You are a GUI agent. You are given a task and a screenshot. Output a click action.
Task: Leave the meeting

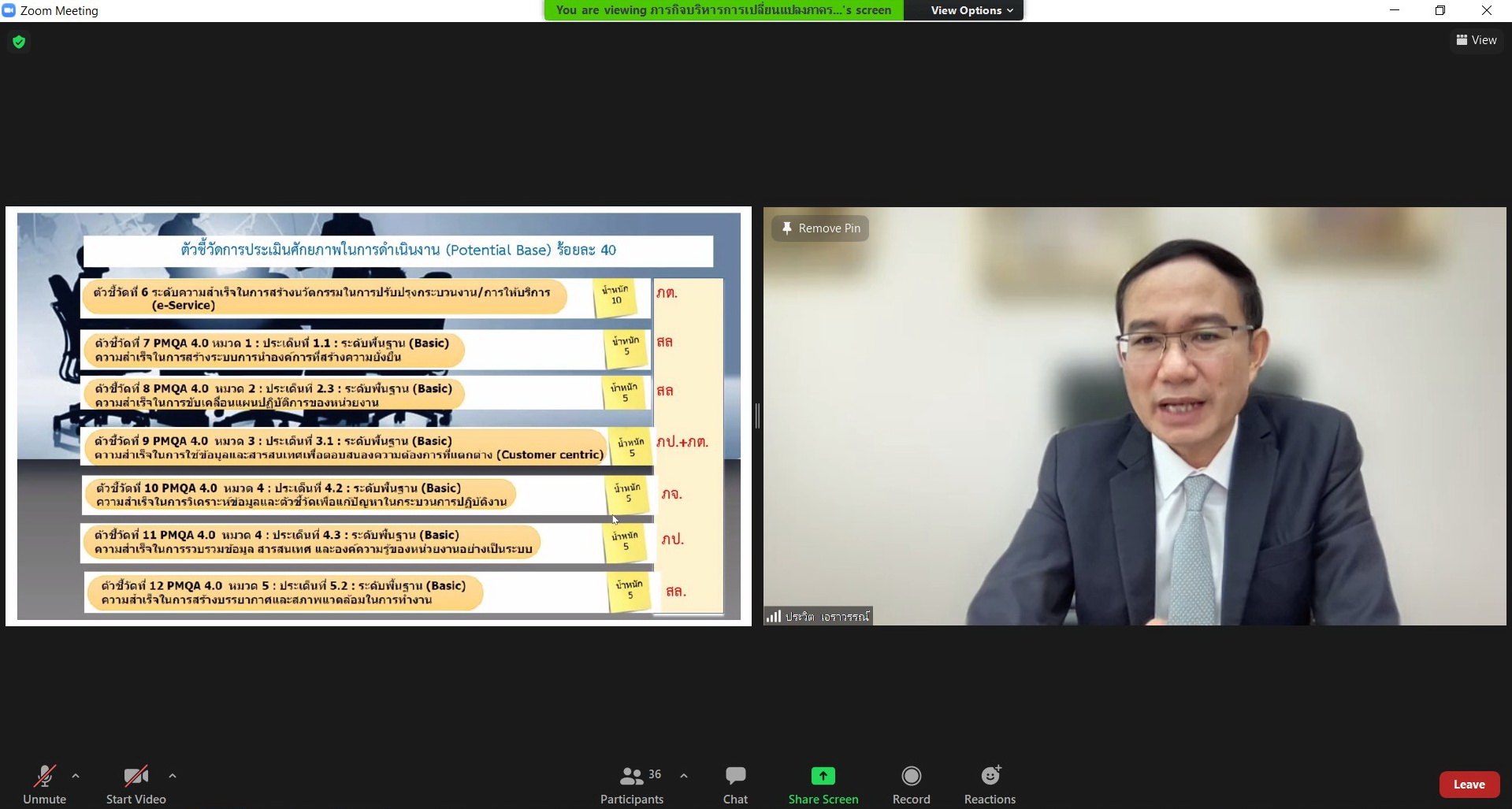pyautogui.click(x=1469, y=785)
